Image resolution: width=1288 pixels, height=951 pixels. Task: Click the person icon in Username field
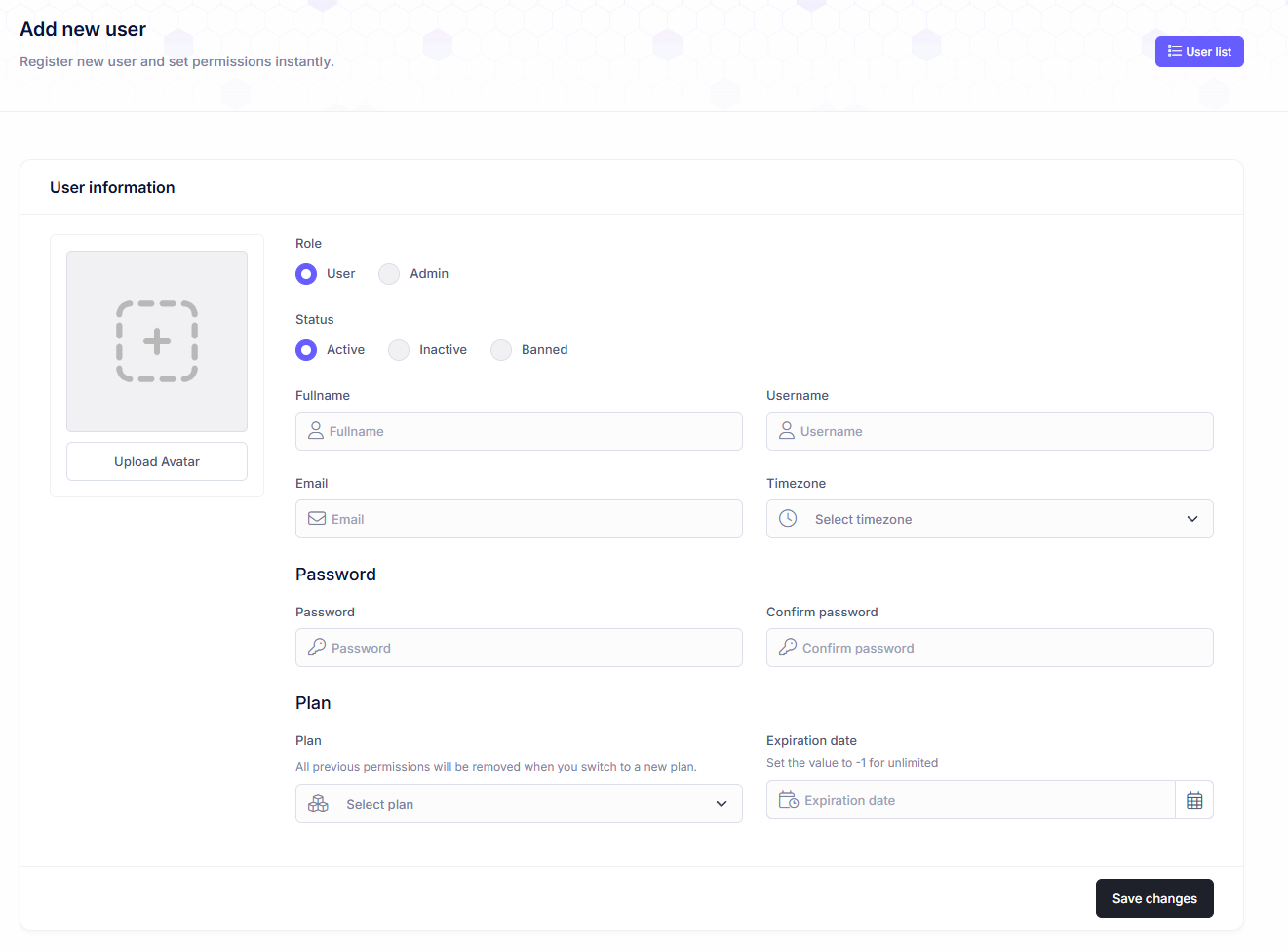click(787, 431)
